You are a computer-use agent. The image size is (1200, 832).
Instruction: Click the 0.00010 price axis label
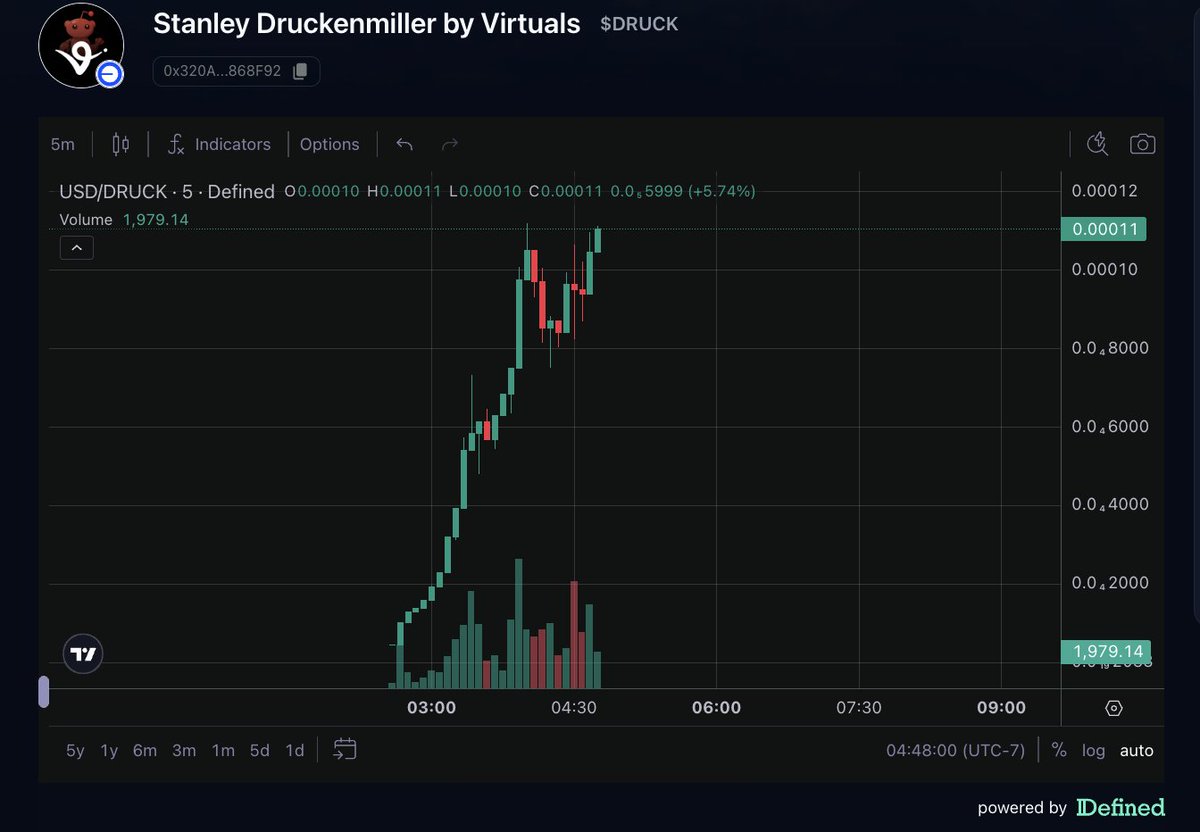[x=1104, y=270]
